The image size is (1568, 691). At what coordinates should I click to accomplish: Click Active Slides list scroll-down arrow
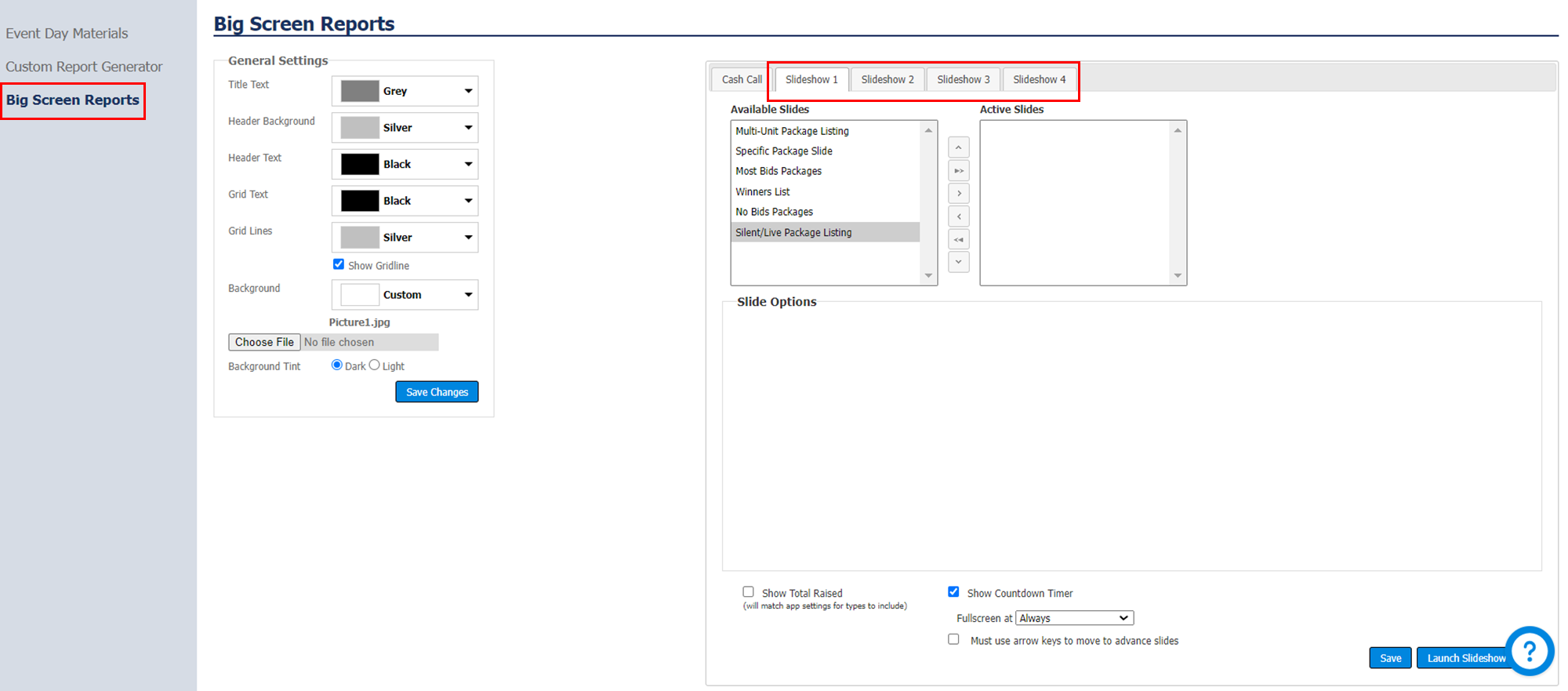[x=1178, y=275]
